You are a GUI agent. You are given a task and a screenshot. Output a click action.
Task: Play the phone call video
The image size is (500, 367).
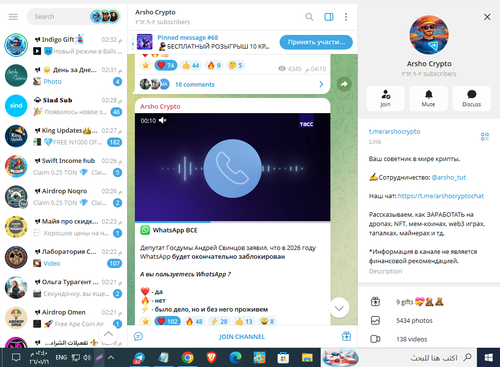[x=232, y=168]
